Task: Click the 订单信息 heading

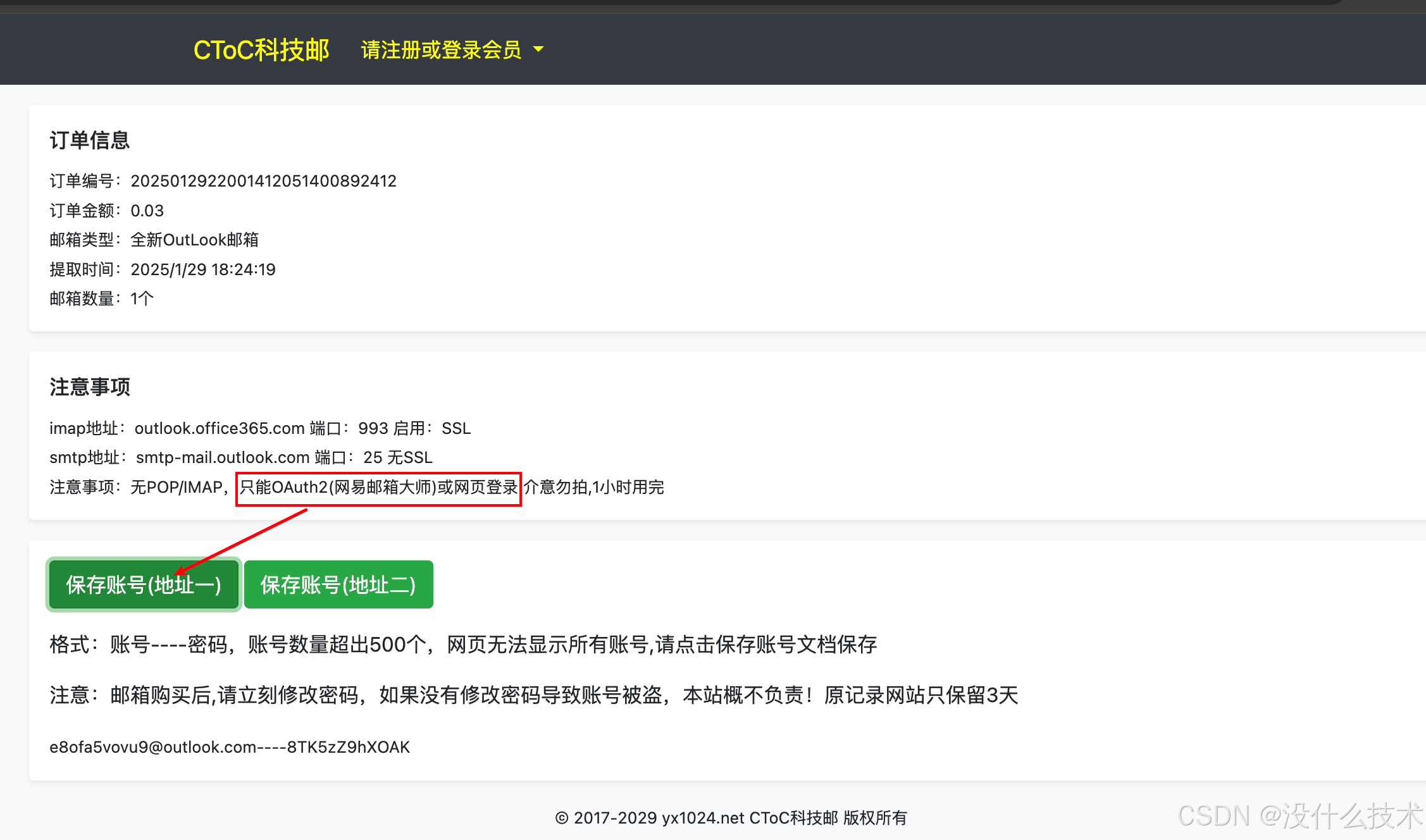Action: point(90,140)
